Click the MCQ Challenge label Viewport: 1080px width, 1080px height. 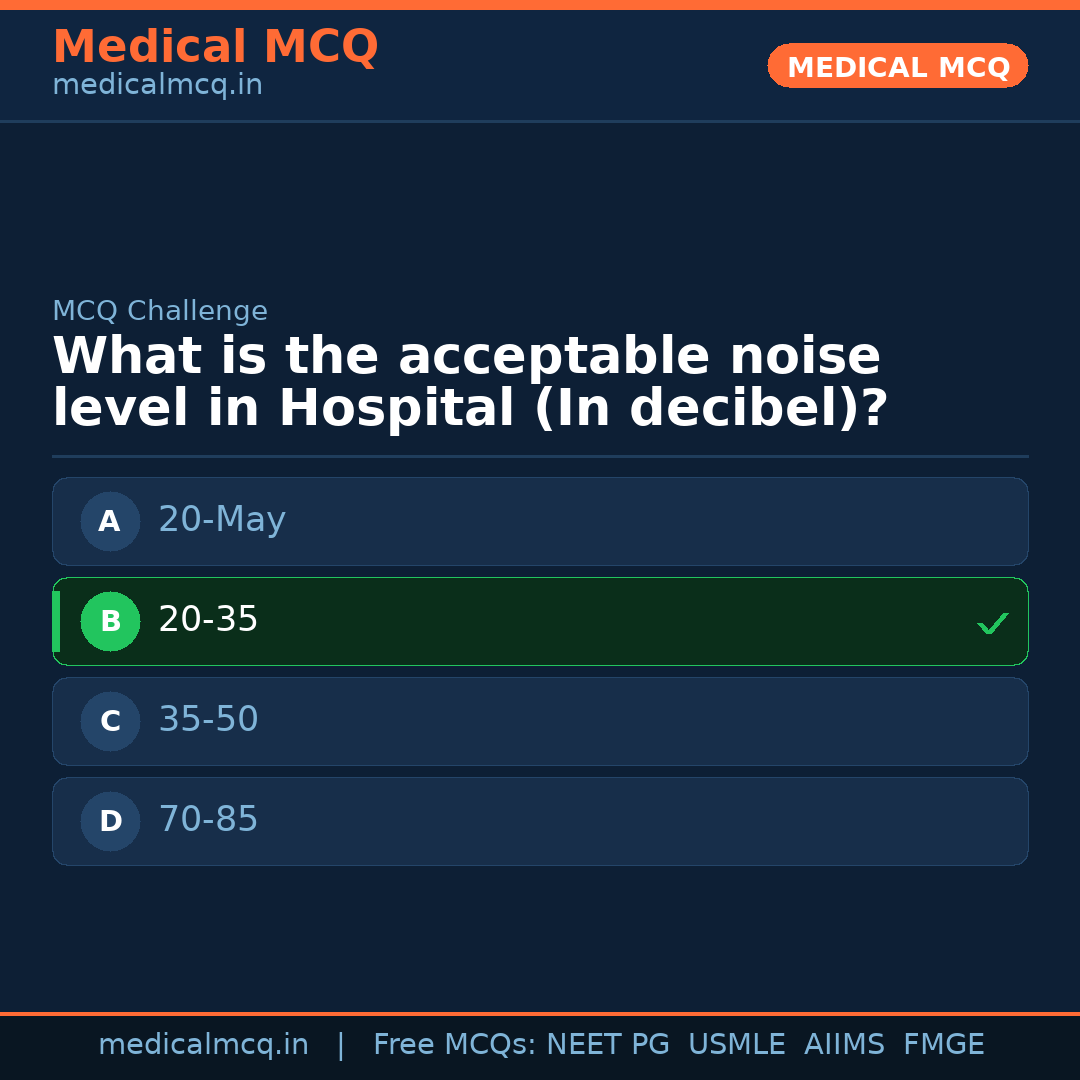tap(160, 311)
